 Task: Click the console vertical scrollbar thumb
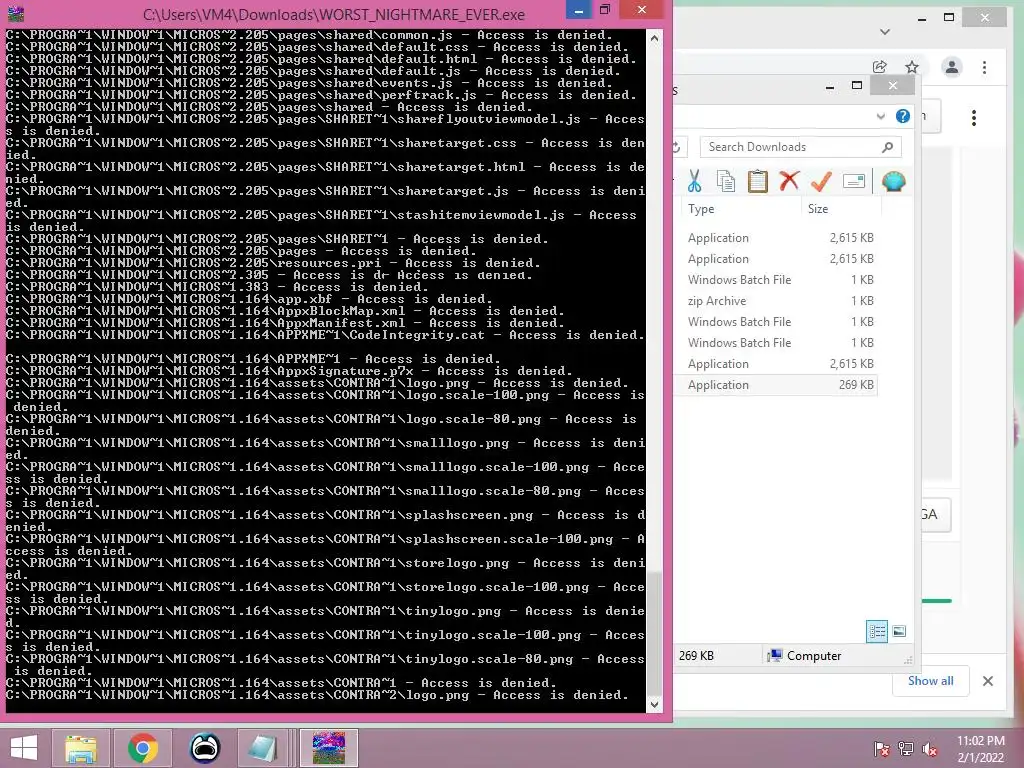click(x=654, y=632)
